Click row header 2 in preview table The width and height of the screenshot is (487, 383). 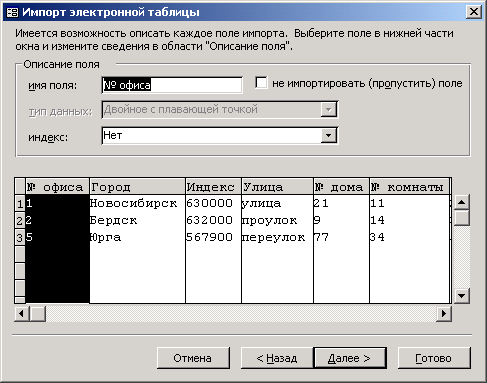click(20, 220)
